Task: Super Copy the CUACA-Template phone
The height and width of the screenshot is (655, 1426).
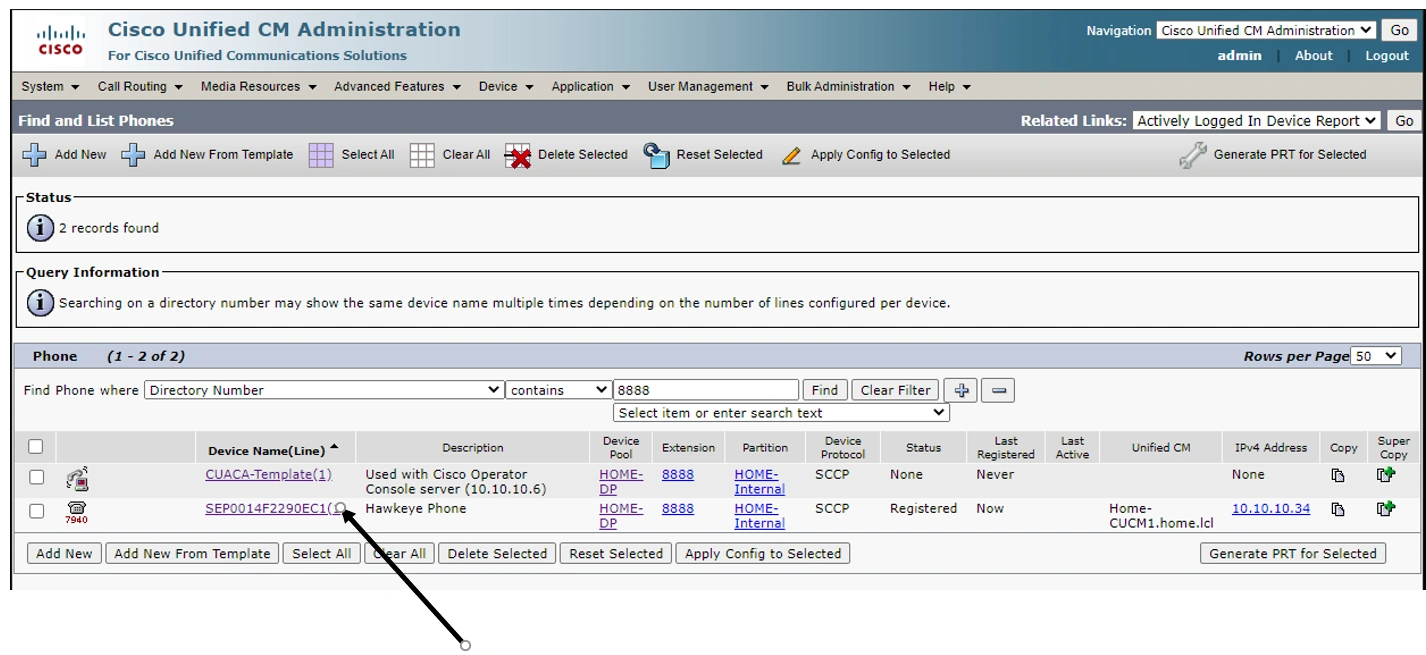Action: [x=1386, y=475]
